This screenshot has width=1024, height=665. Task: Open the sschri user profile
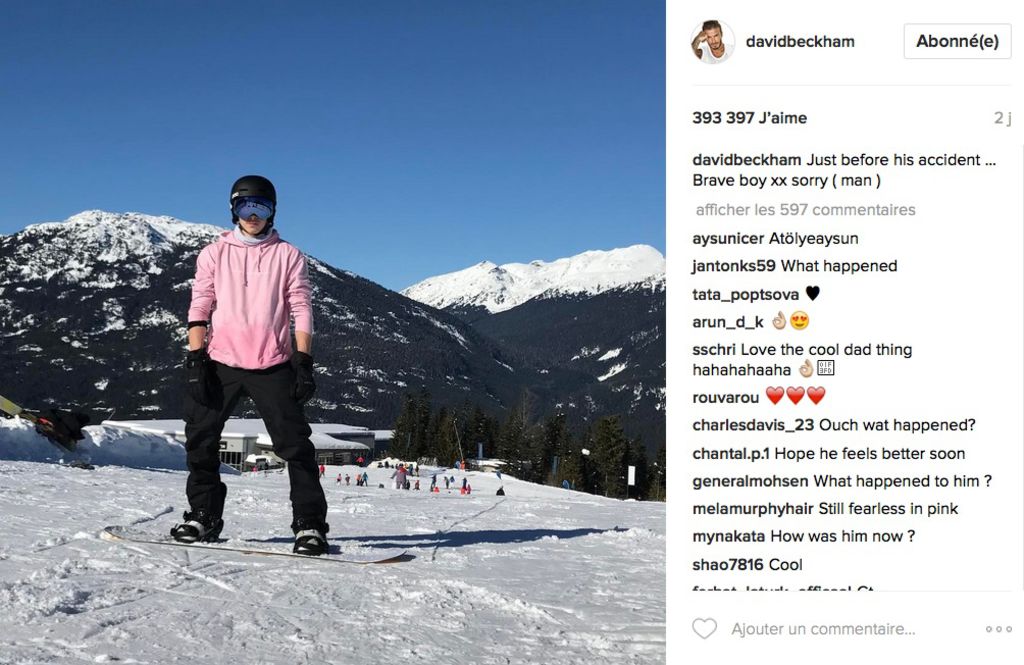tap(714, 349)
